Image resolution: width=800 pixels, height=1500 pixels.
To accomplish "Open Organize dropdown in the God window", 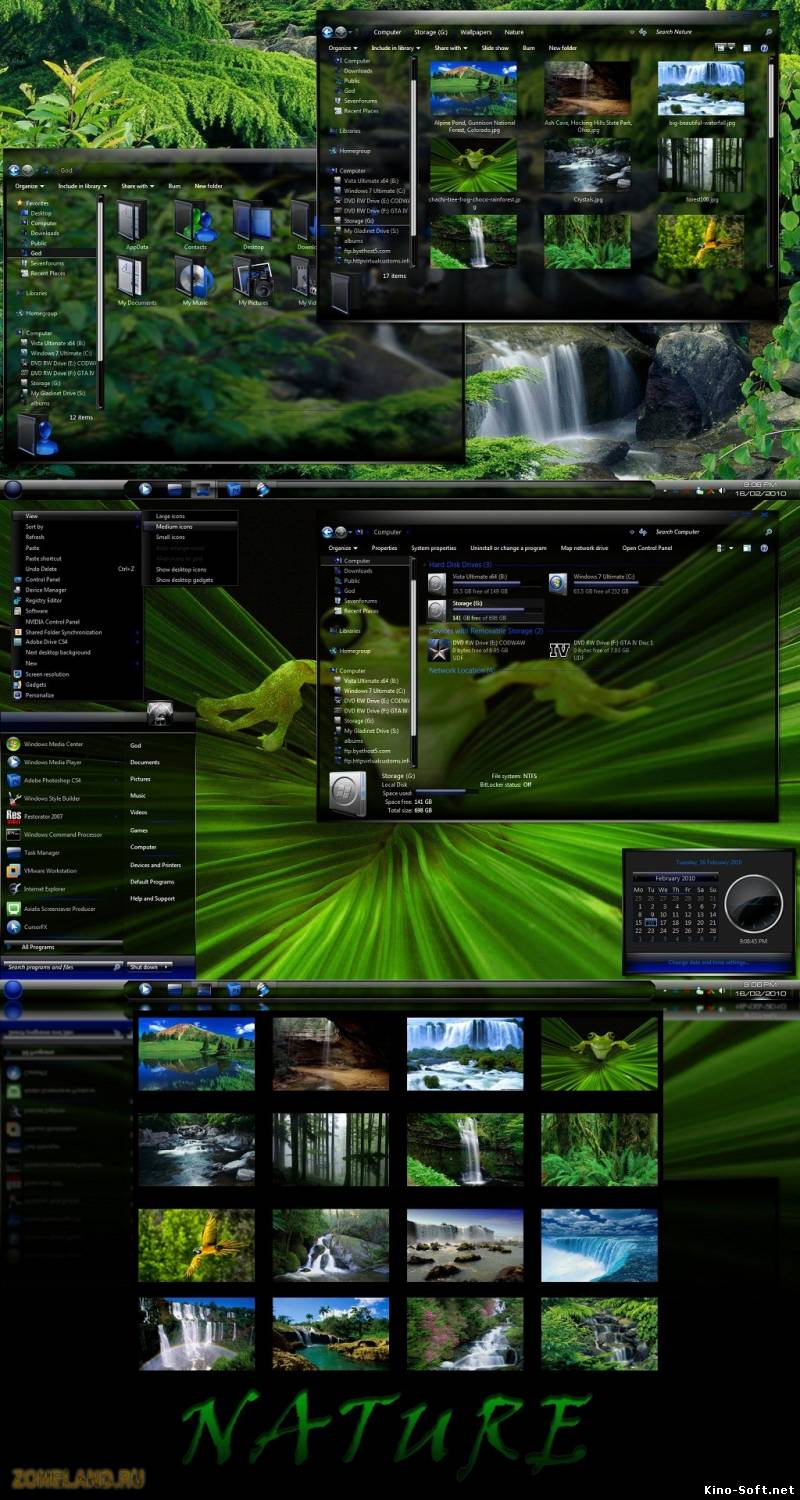I will [x=30, y=186].
